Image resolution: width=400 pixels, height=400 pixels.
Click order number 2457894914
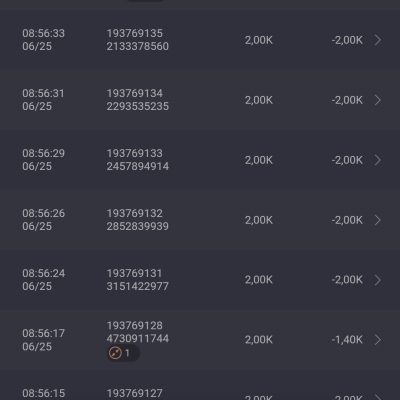pyautogui.click(x=138, y=166)
